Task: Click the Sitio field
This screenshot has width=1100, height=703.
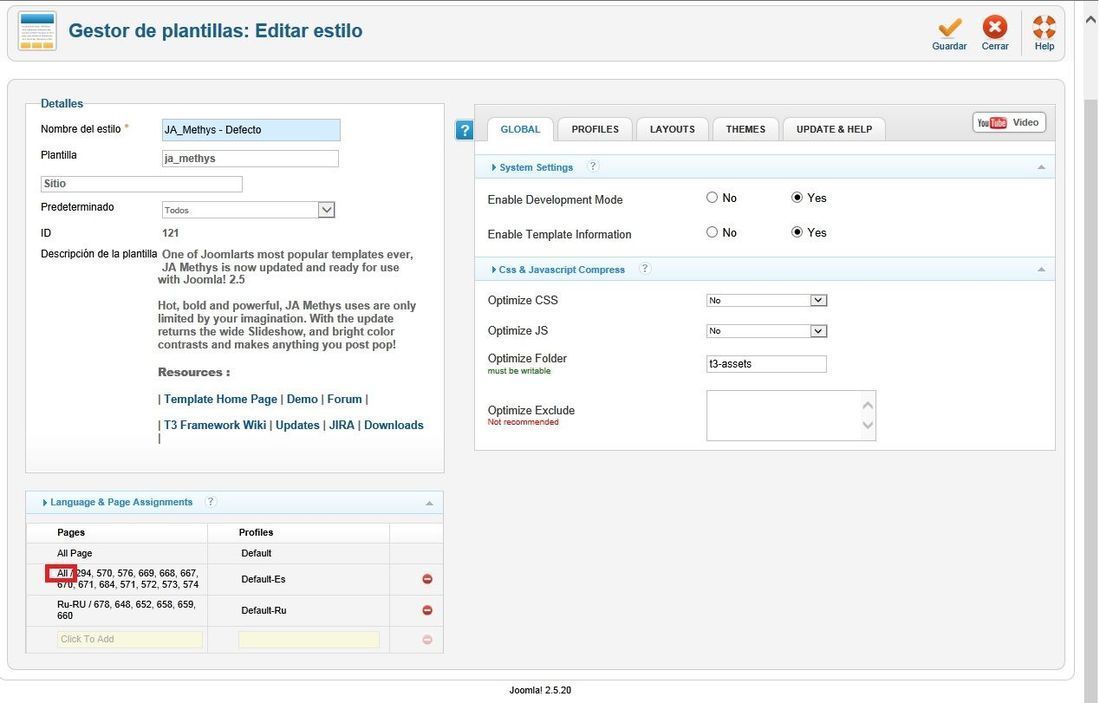Action: 142,184
